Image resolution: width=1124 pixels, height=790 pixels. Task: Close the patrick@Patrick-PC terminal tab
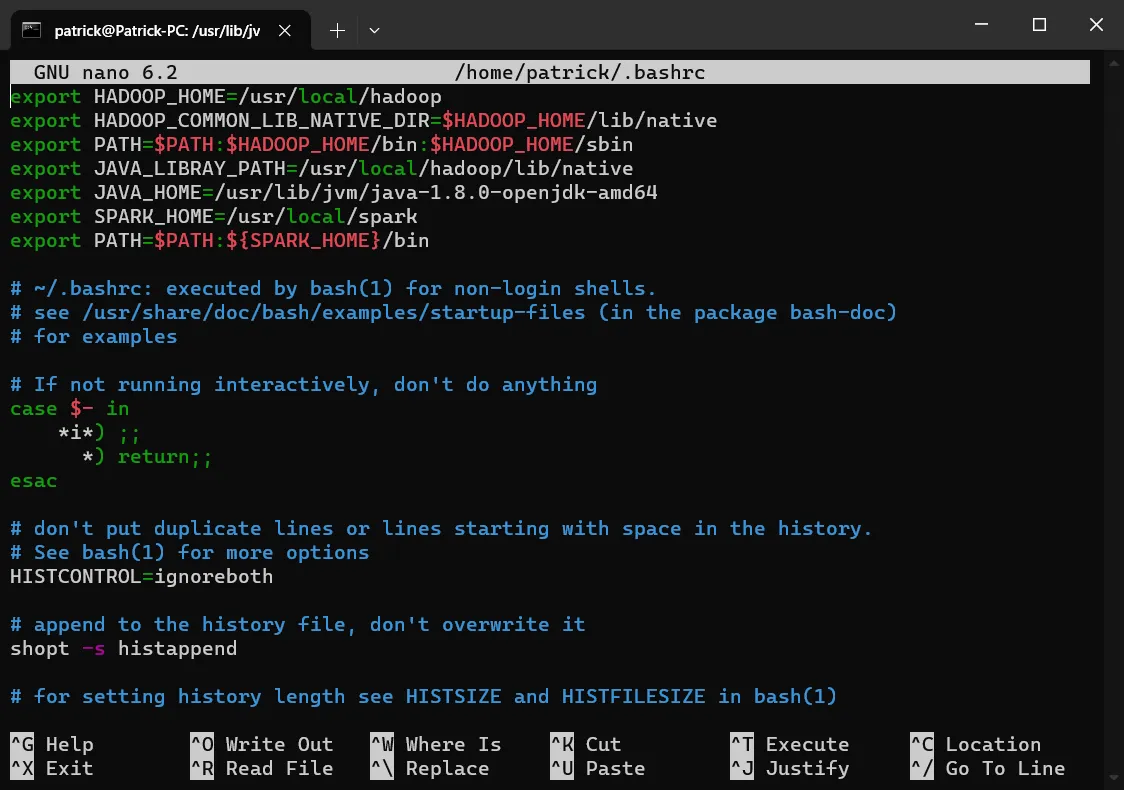285,30
